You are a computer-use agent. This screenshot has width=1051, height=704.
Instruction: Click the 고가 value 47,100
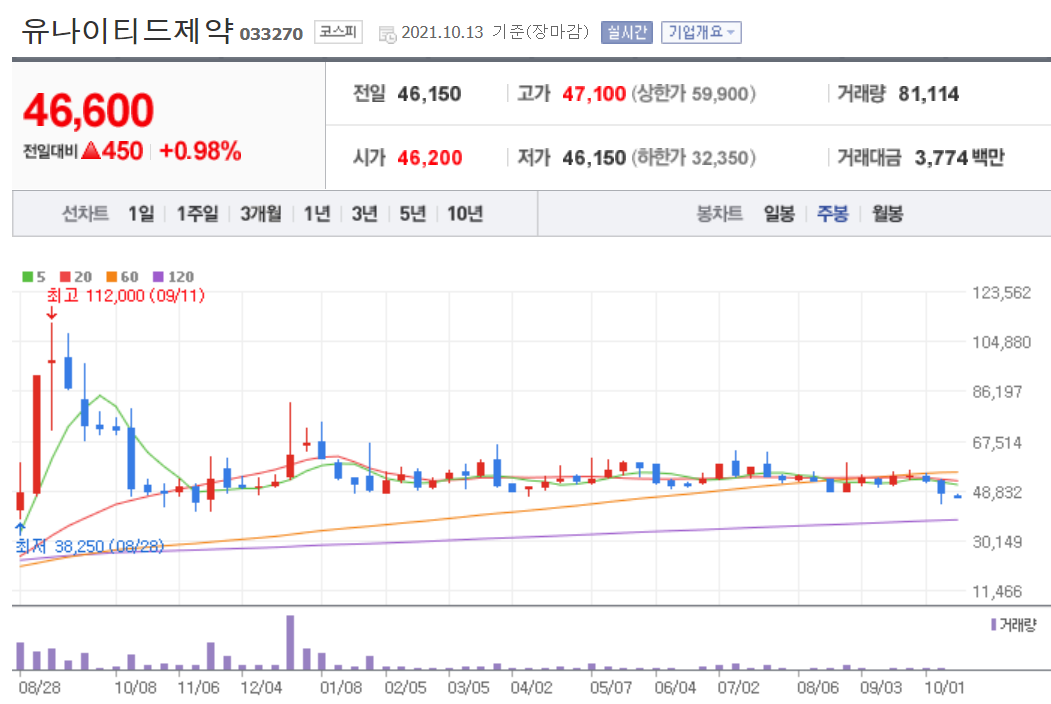click(x=594, y=94)
